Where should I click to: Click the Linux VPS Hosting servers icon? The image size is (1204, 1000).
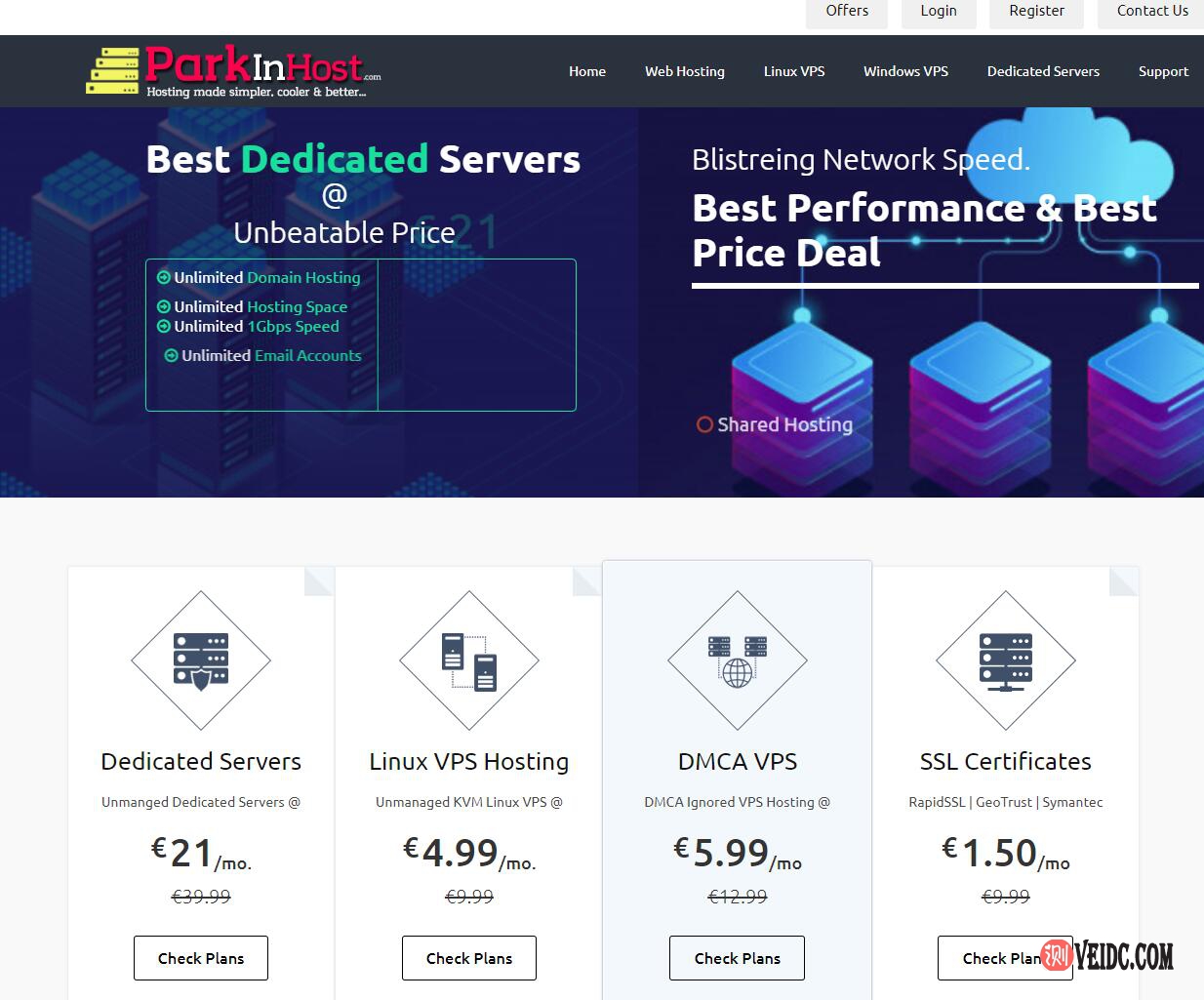point(468,660)
